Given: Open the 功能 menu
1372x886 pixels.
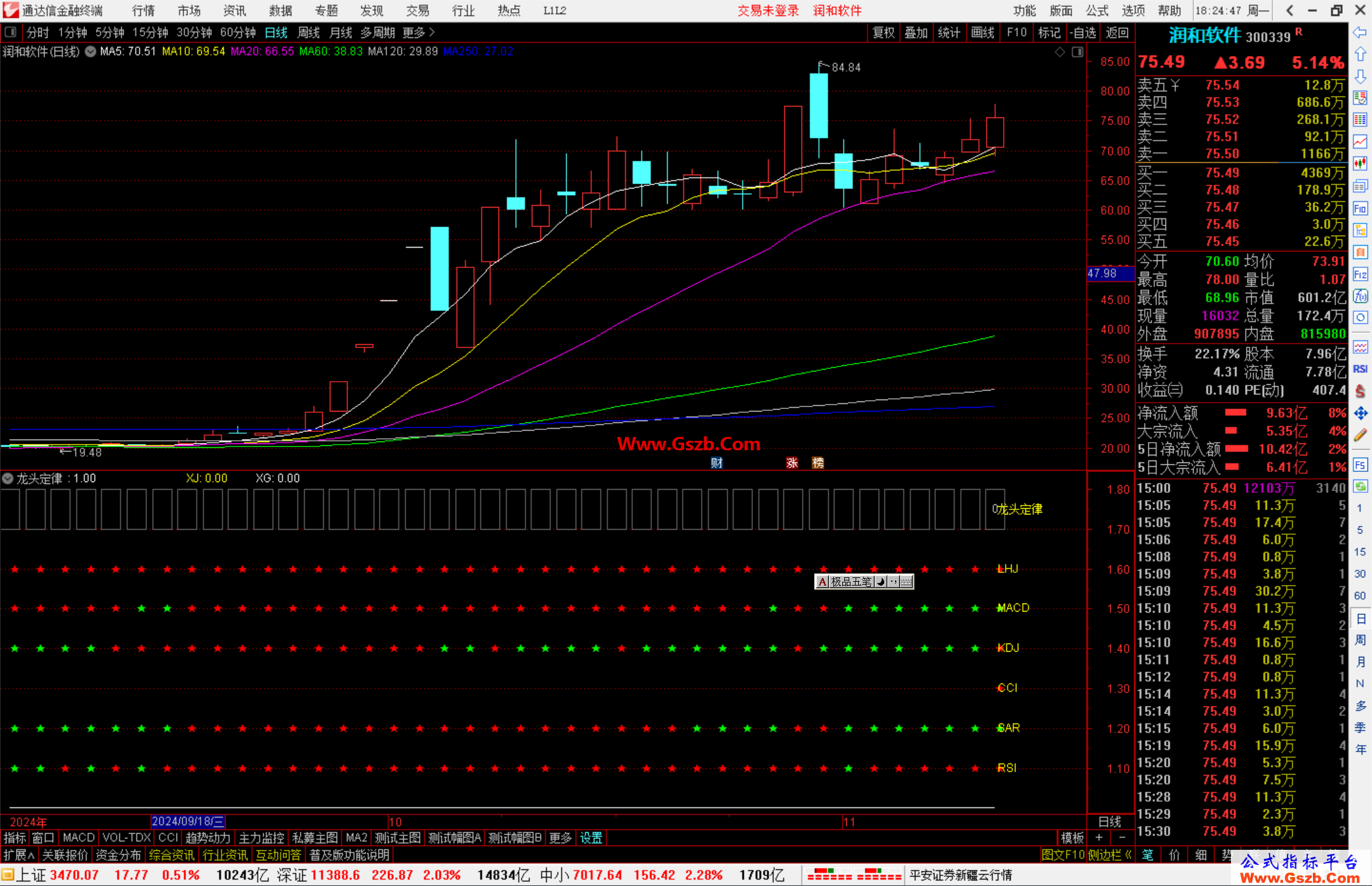Looking at the screenshot, I should click(x=1025, y=11).
